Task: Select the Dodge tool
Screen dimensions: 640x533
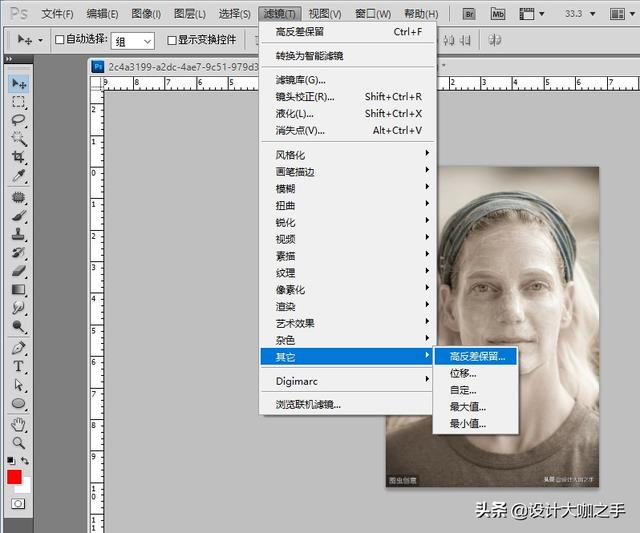Action: [x=18, y=326]
